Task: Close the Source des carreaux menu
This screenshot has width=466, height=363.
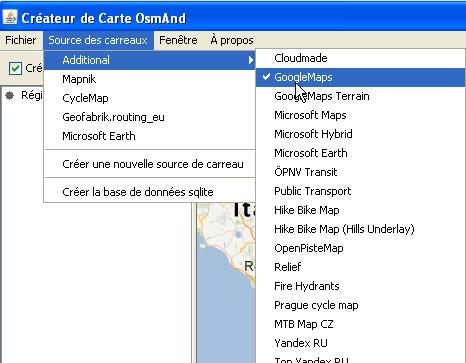Action: pyautogui.click(x=98, y=40)
